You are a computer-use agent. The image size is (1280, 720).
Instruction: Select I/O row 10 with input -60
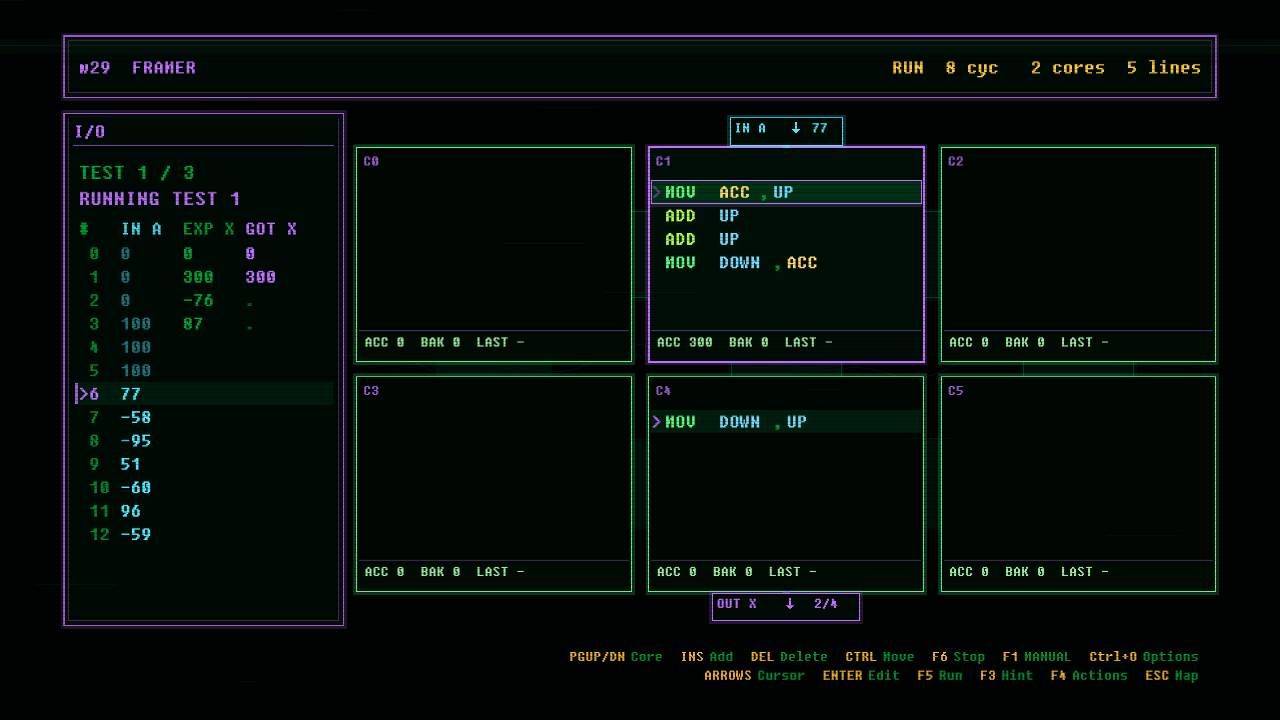pos(204,487)
